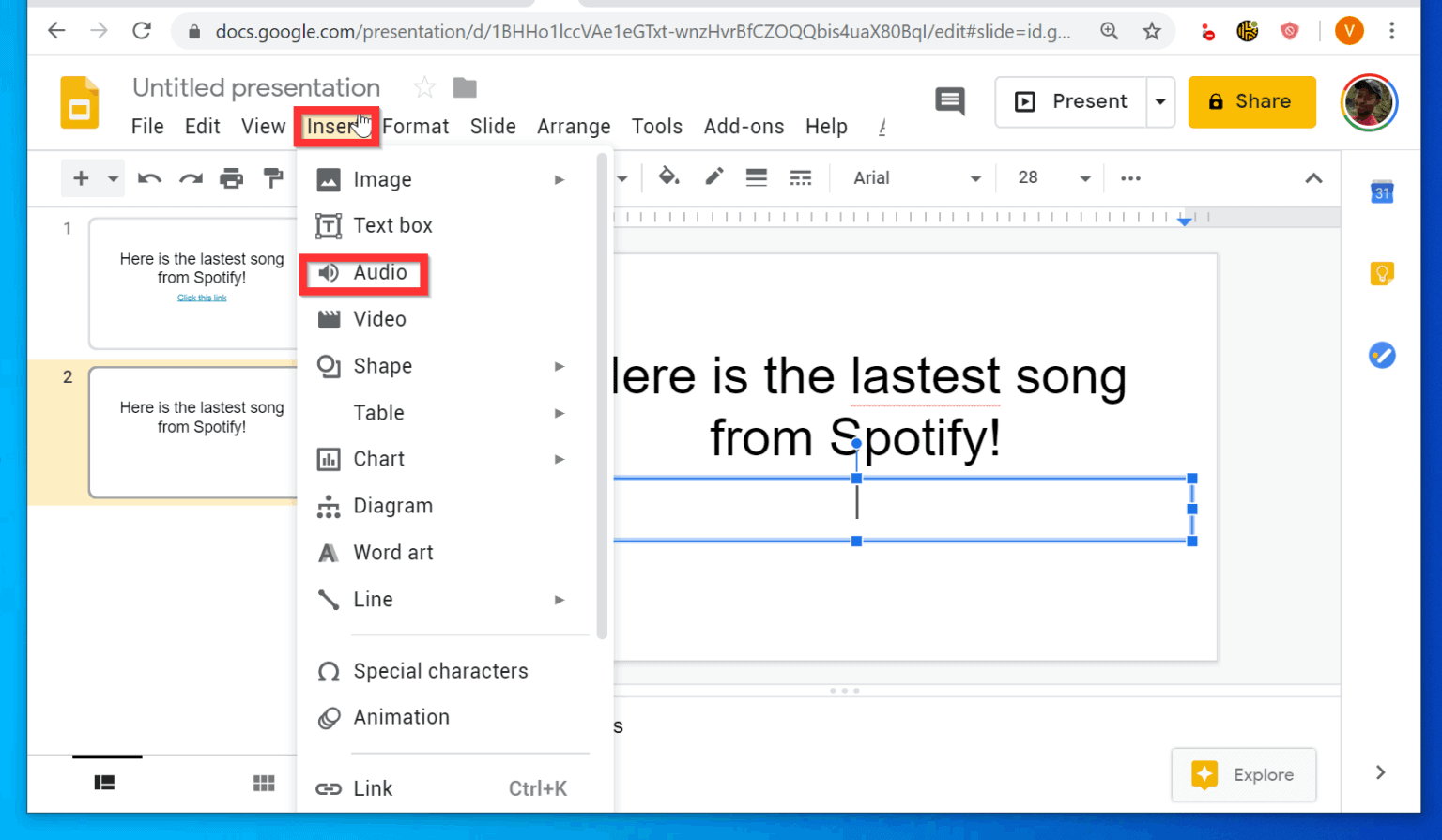Move presentation using the folder icon

[465, 88]
